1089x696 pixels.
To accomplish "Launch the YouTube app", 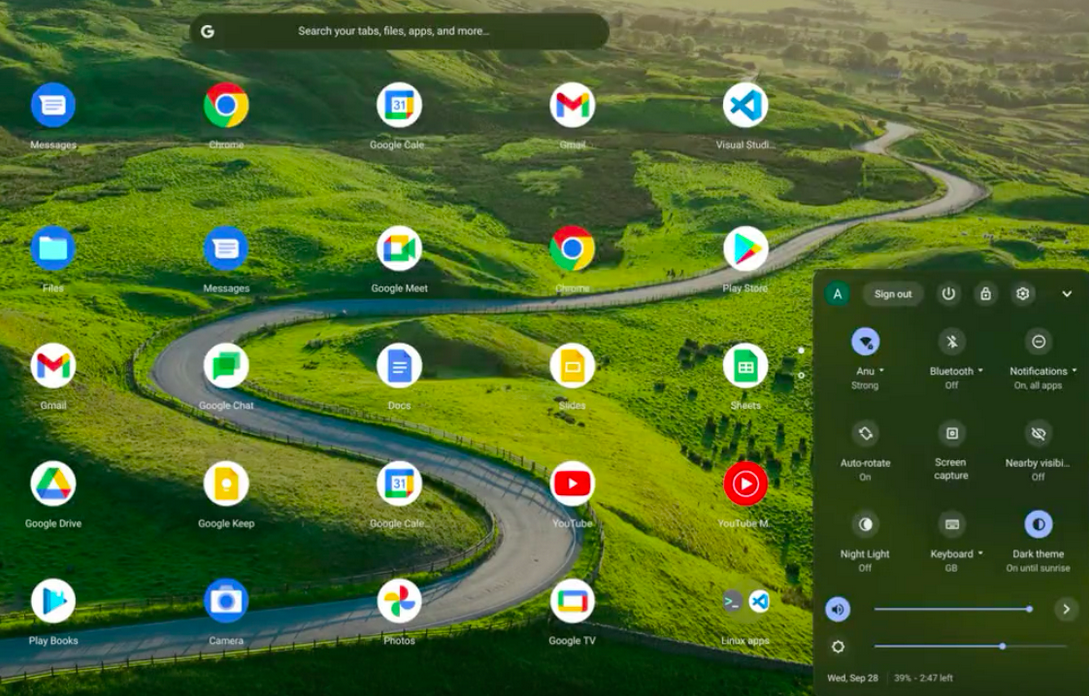I will click(572, 483).
